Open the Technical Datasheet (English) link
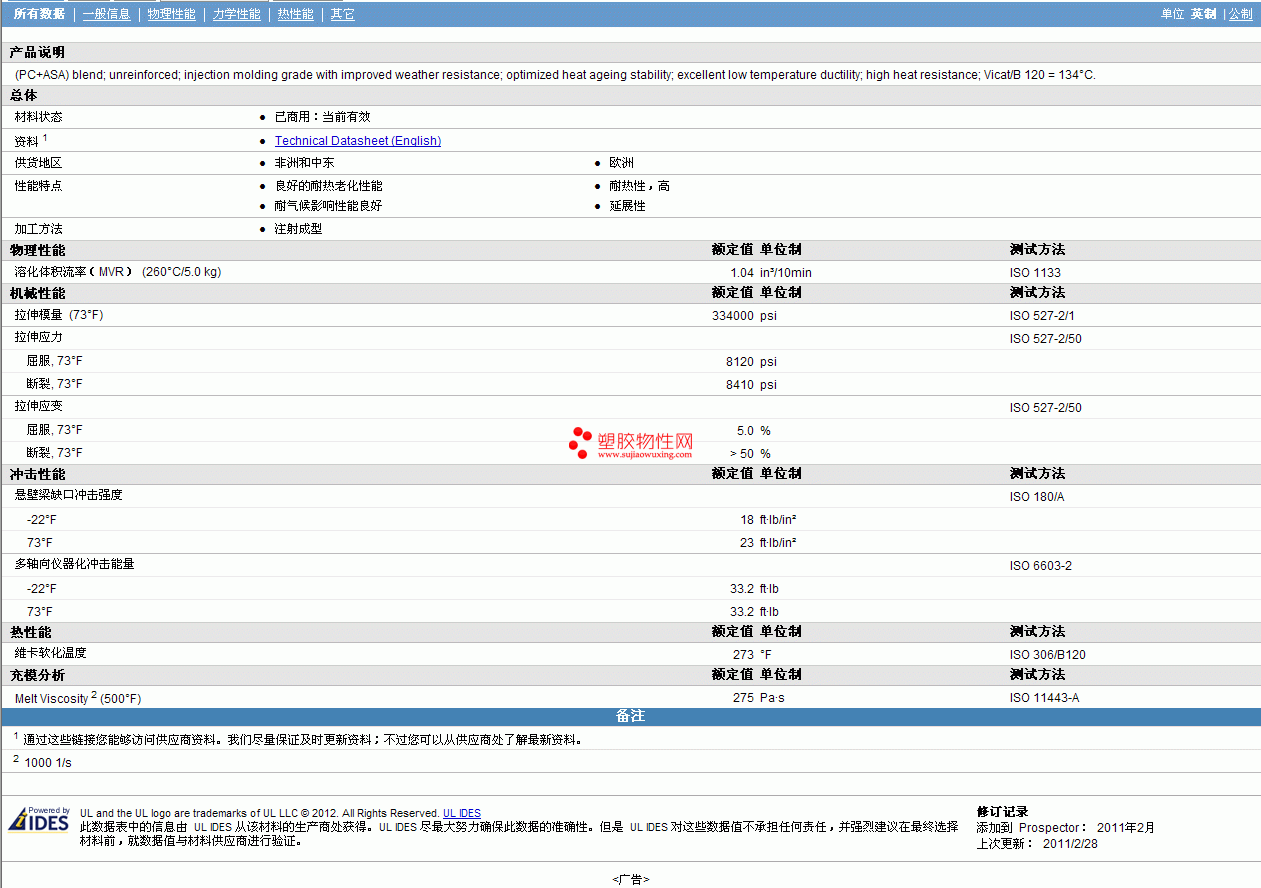This screenshot has width=1261, height=888. (358, 141)
